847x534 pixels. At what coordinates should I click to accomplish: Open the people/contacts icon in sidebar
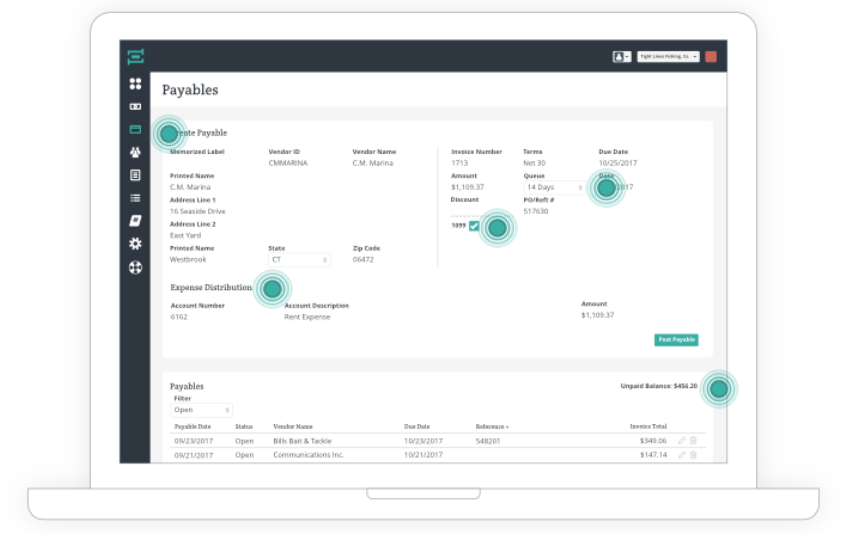(135, 153)
